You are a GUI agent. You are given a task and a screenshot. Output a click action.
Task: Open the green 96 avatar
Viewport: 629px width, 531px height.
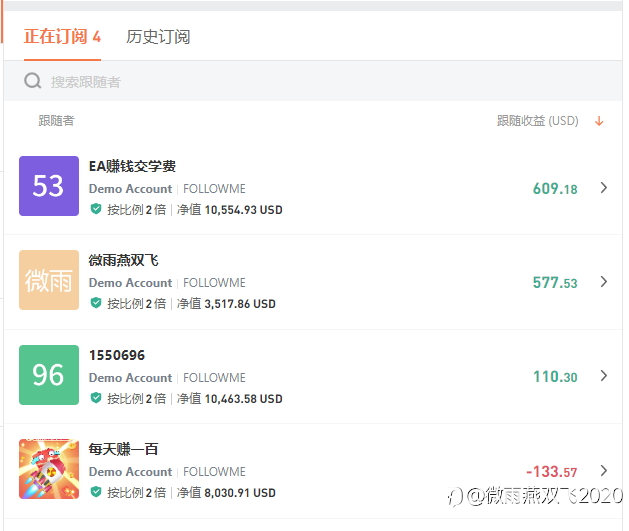click(x=49, y=375)
